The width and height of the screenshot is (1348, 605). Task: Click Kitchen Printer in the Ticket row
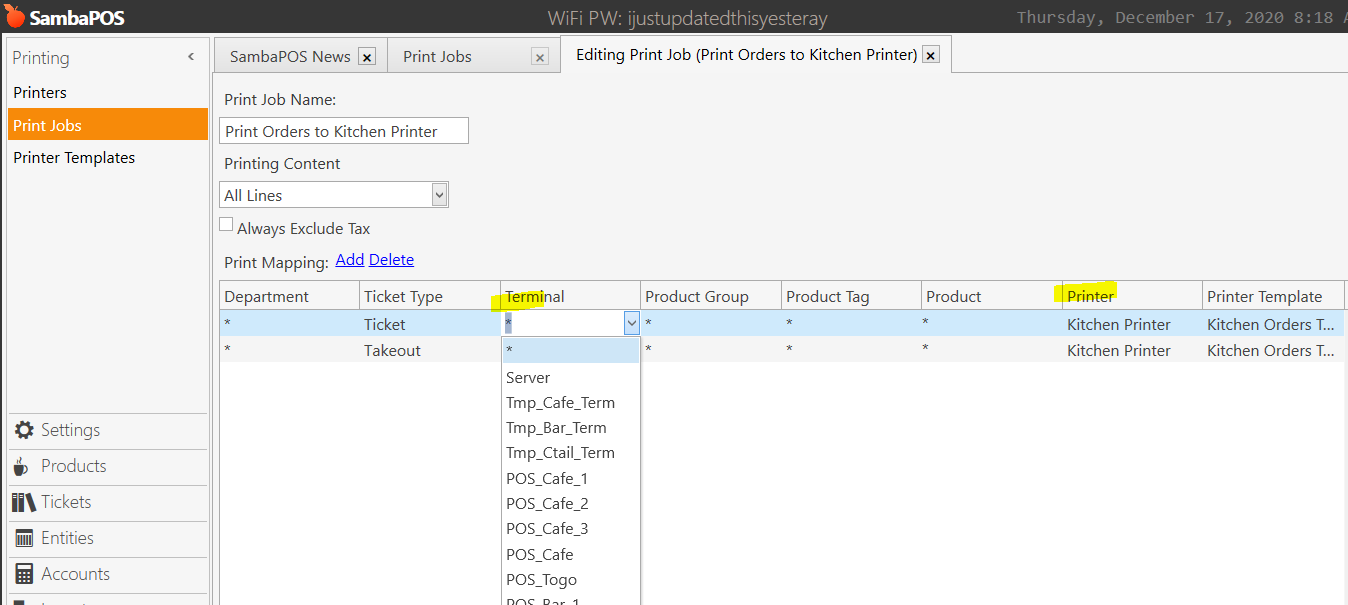coord(1132,324)
